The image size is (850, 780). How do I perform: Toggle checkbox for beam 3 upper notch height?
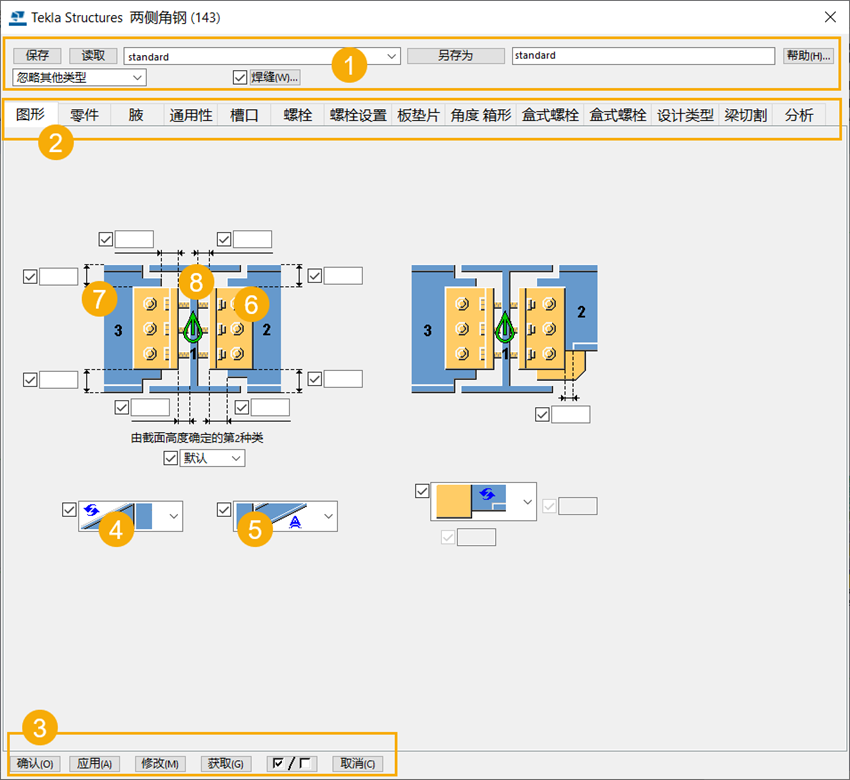[x=30, y=276]
